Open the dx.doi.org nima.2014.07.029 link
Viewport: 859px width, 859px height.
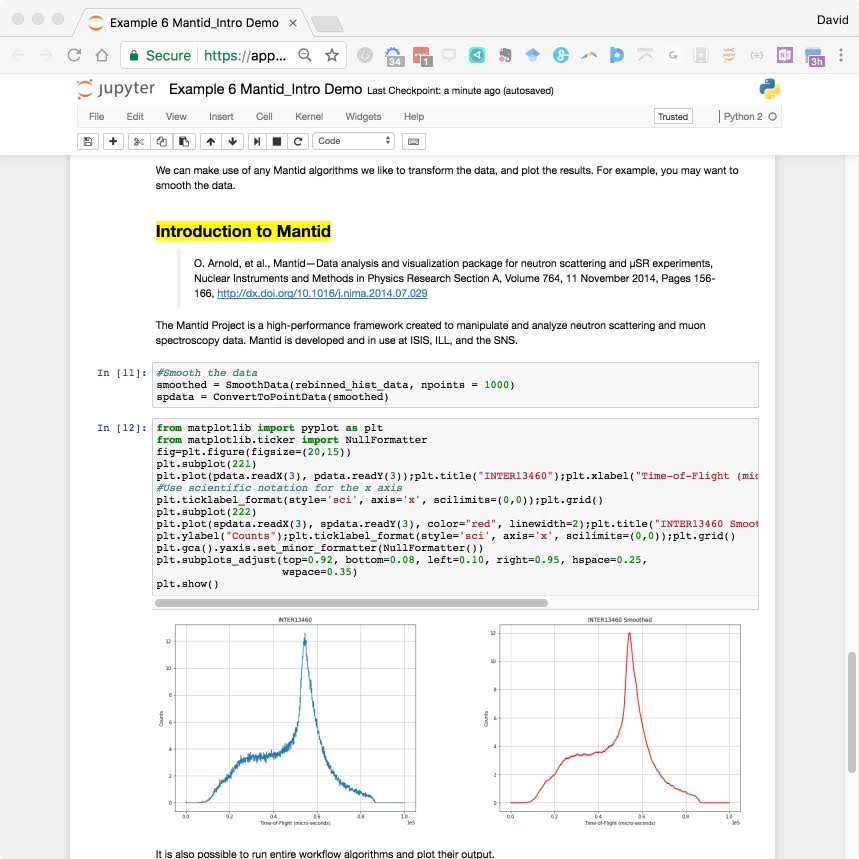click(x=322, y=293)
